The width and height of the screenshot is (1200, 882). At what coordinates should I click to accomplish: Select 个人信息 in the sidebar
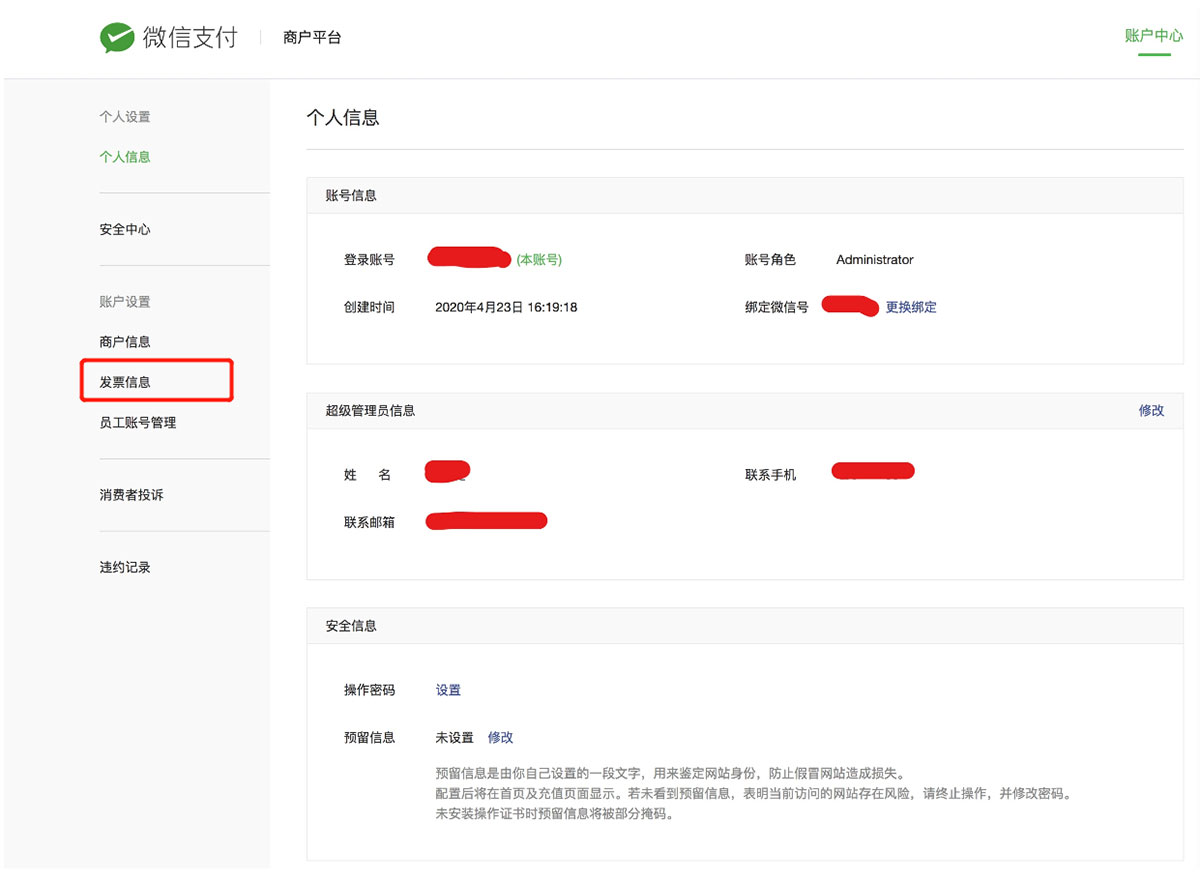pos(125,157)
